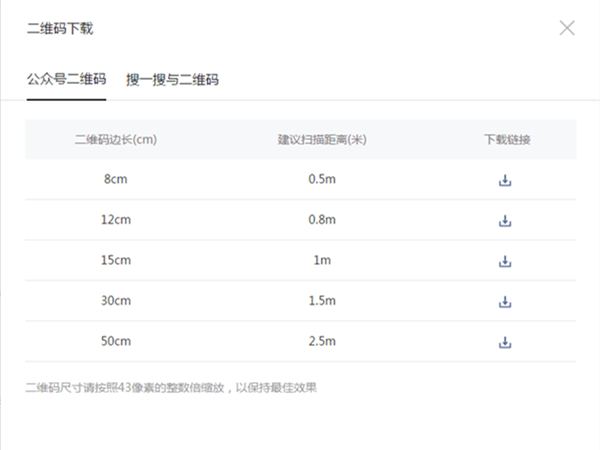Click the 二维码边长(cm) column header
The height and width of the screenshot is (450, 600).
tap(115, 140)
